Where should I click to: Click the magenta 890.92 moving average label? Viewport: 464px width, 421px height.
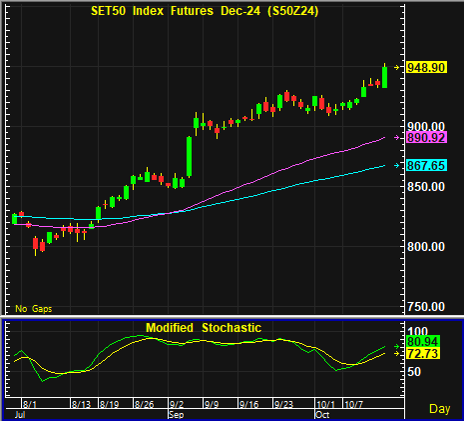pos(426,137)
